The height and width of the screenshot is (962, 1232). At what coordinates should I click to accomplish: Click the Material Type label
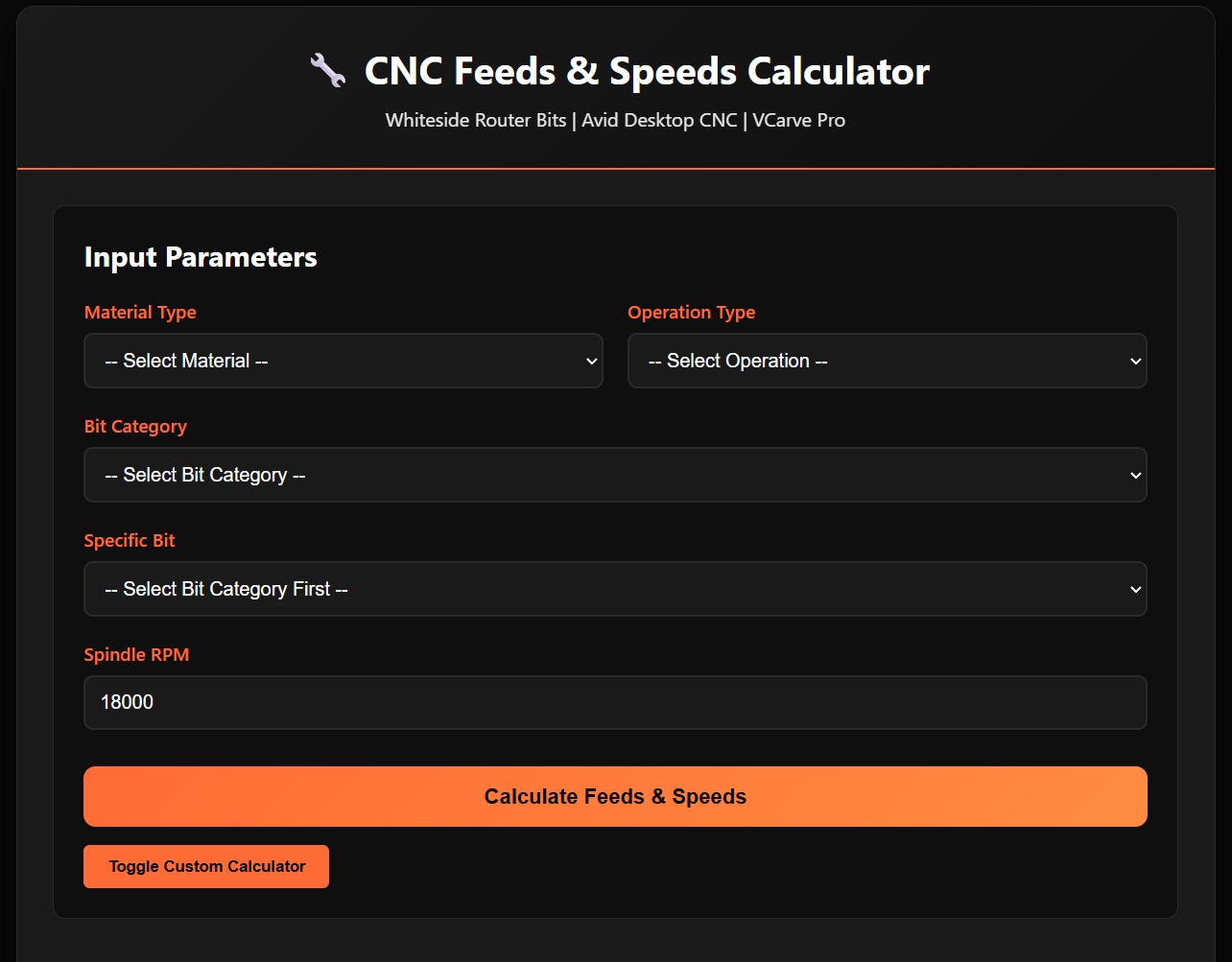click(x=140, y=312)
